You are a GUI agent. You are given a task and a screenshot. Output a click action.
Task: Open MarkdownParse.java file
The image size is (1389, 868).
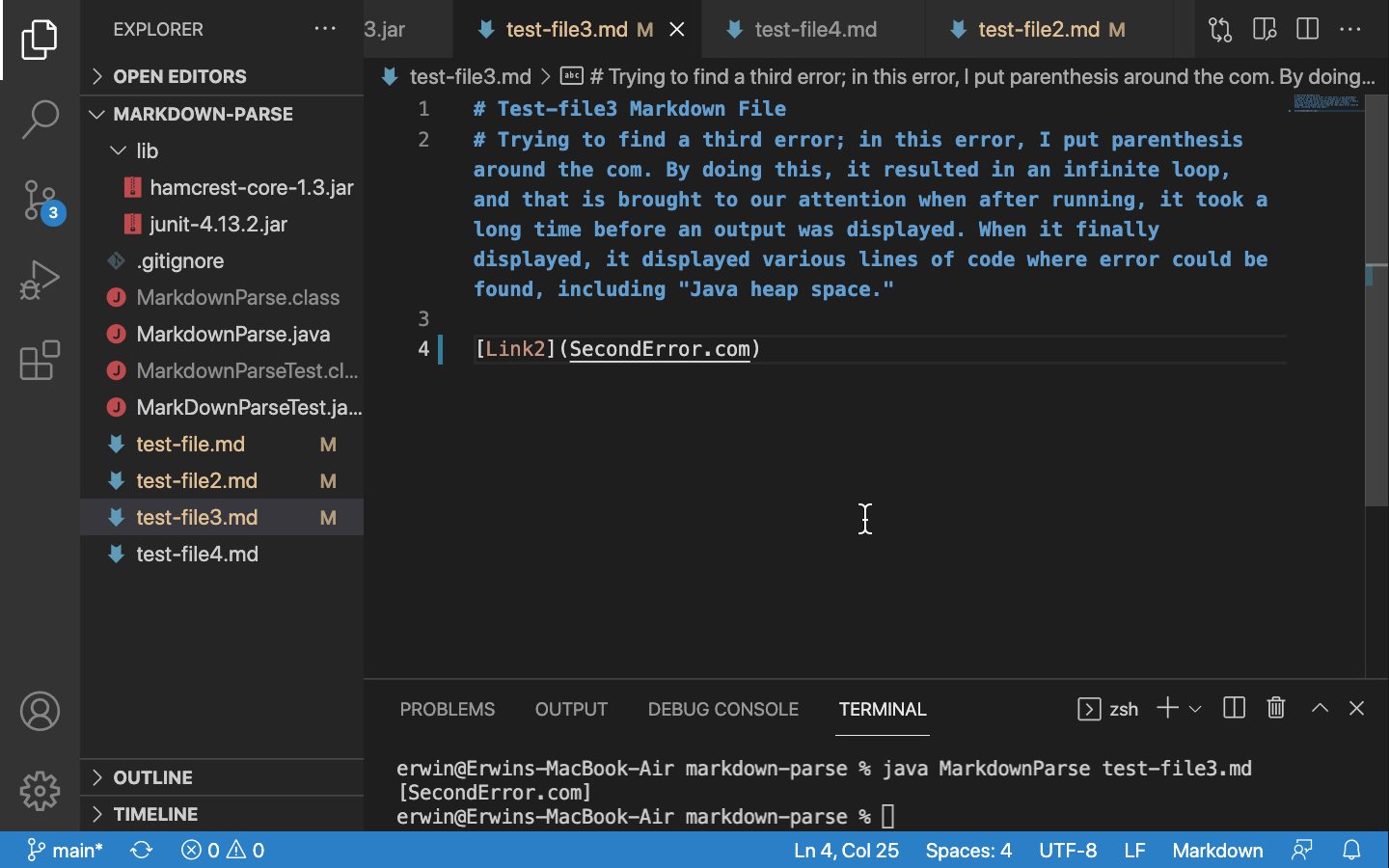tap(222, 334)
